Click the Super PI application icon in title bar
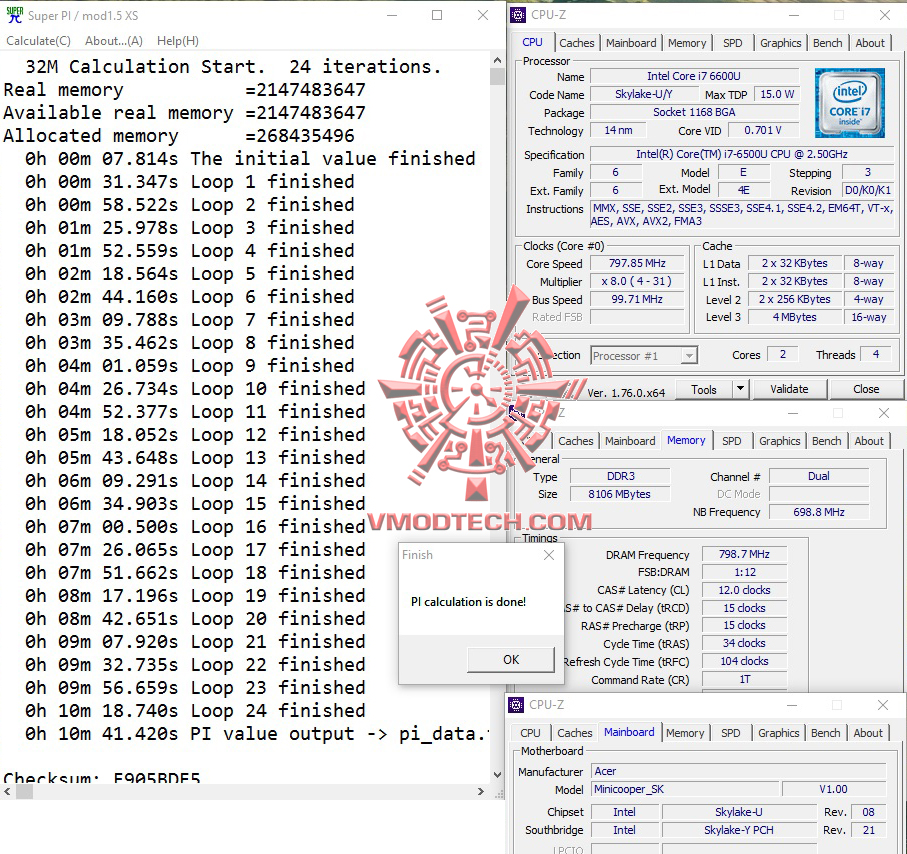 pos(14,15)
